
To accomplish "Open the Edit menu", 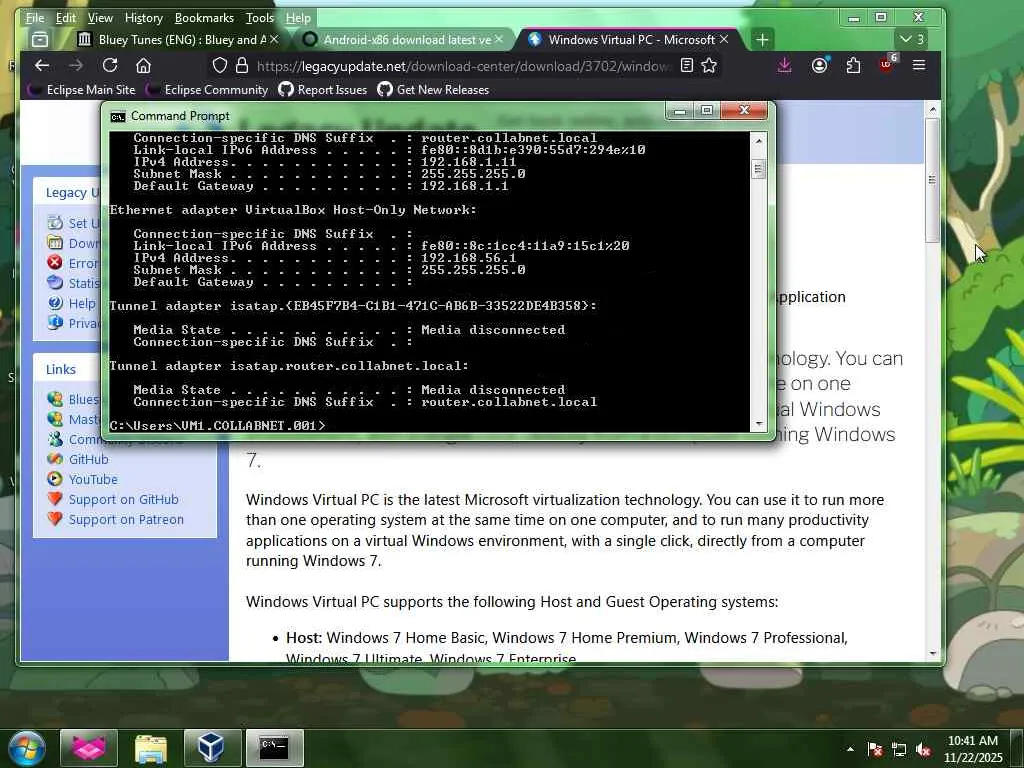I will tap(65, 18).
